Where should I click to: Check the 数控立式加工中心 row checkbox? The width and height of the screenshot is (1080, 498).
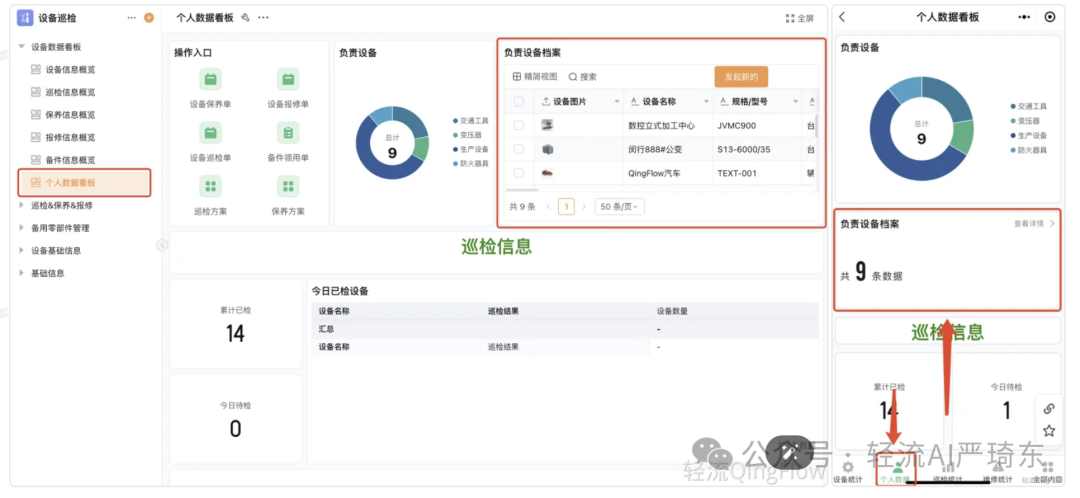519,125
